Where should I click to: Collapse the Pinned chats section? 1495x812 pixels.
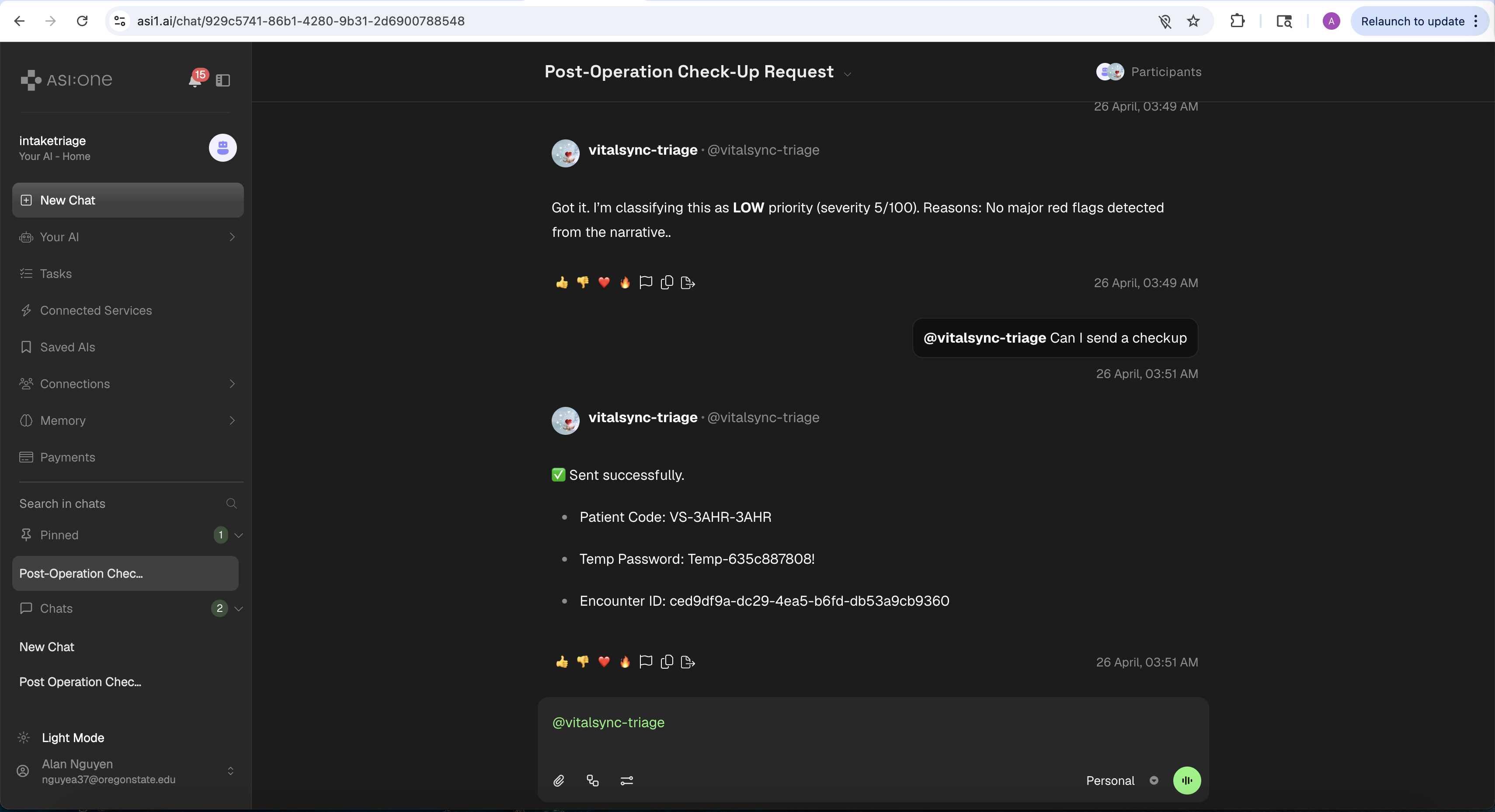(x=239, y=535)
